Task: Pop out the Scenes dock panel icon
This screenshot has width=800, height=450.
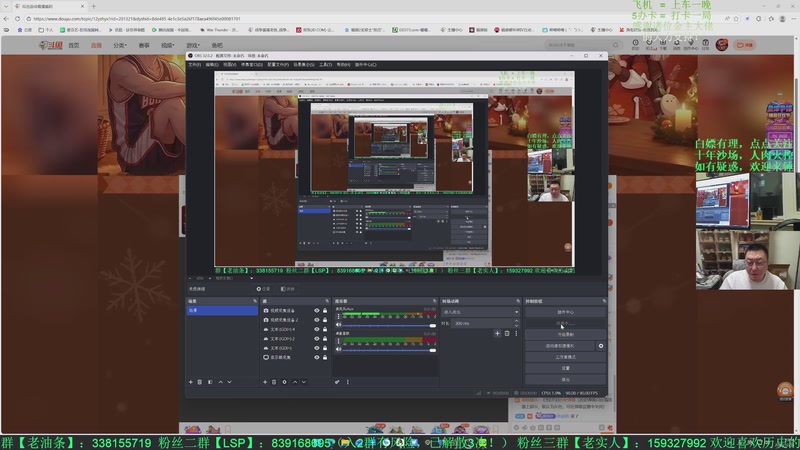Action: [255, 301]
